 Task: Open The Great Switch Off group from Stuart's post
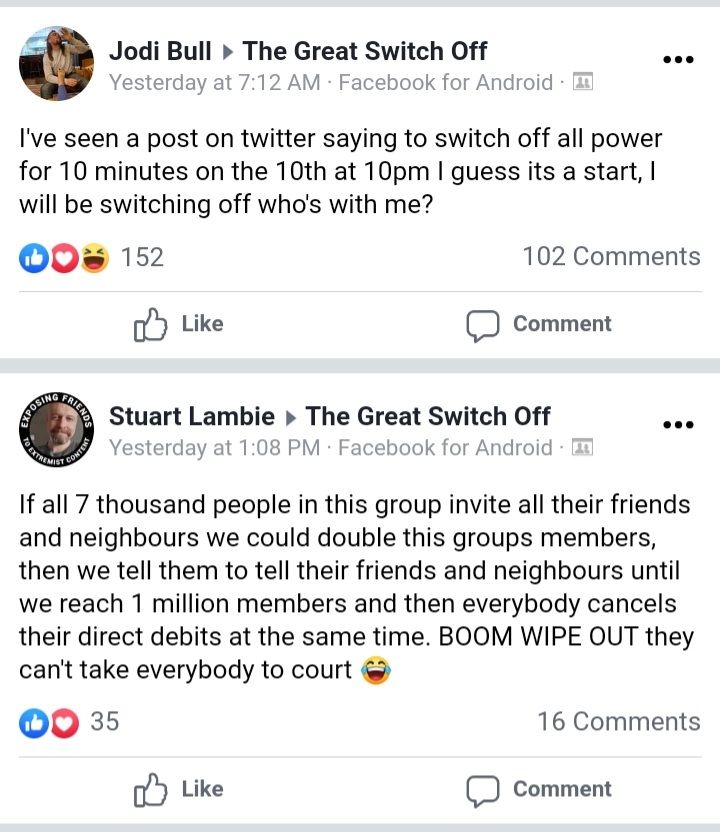click(x=428, y=416)
